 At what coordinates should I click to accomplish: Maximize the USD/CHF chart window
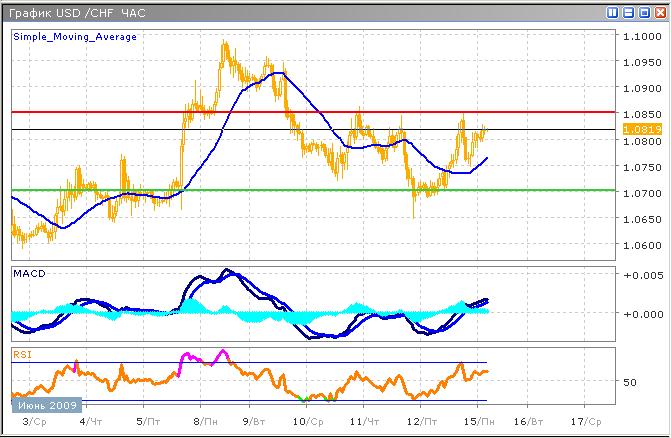pyautogui.click(x=643, y=12)
